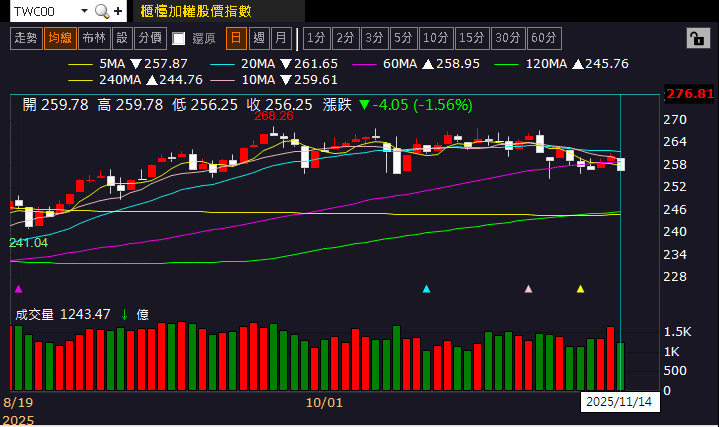719x427 pixels.
Task: Click the 收 256.25 close value
Action: (x=279, y=105)
